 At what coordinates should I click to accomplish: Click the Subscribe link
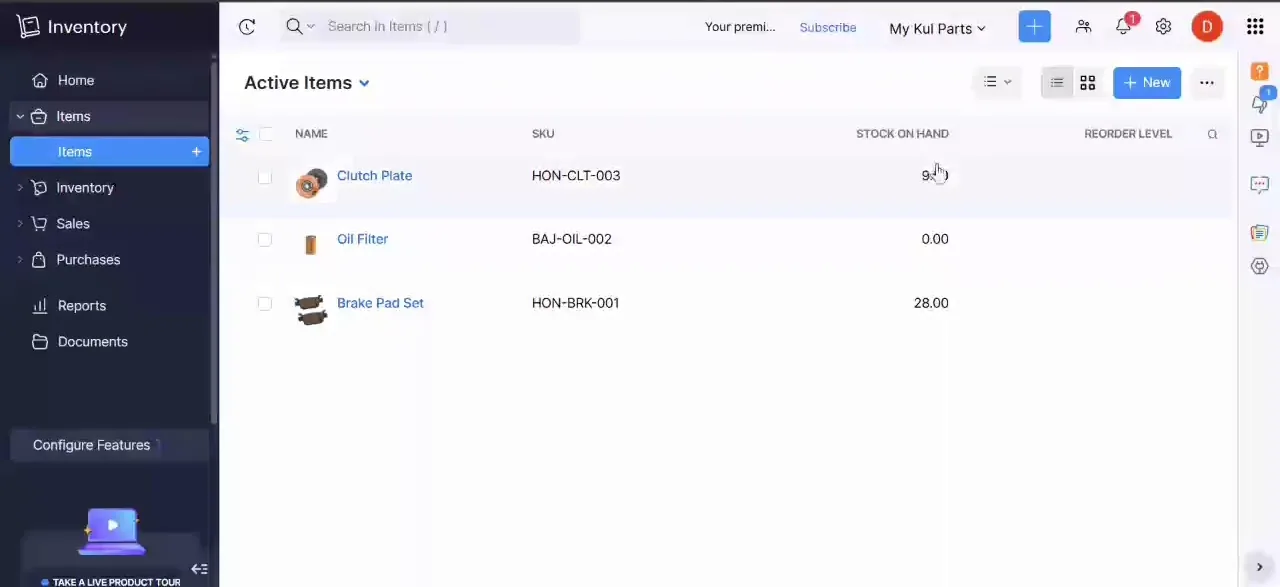[828, 28]
